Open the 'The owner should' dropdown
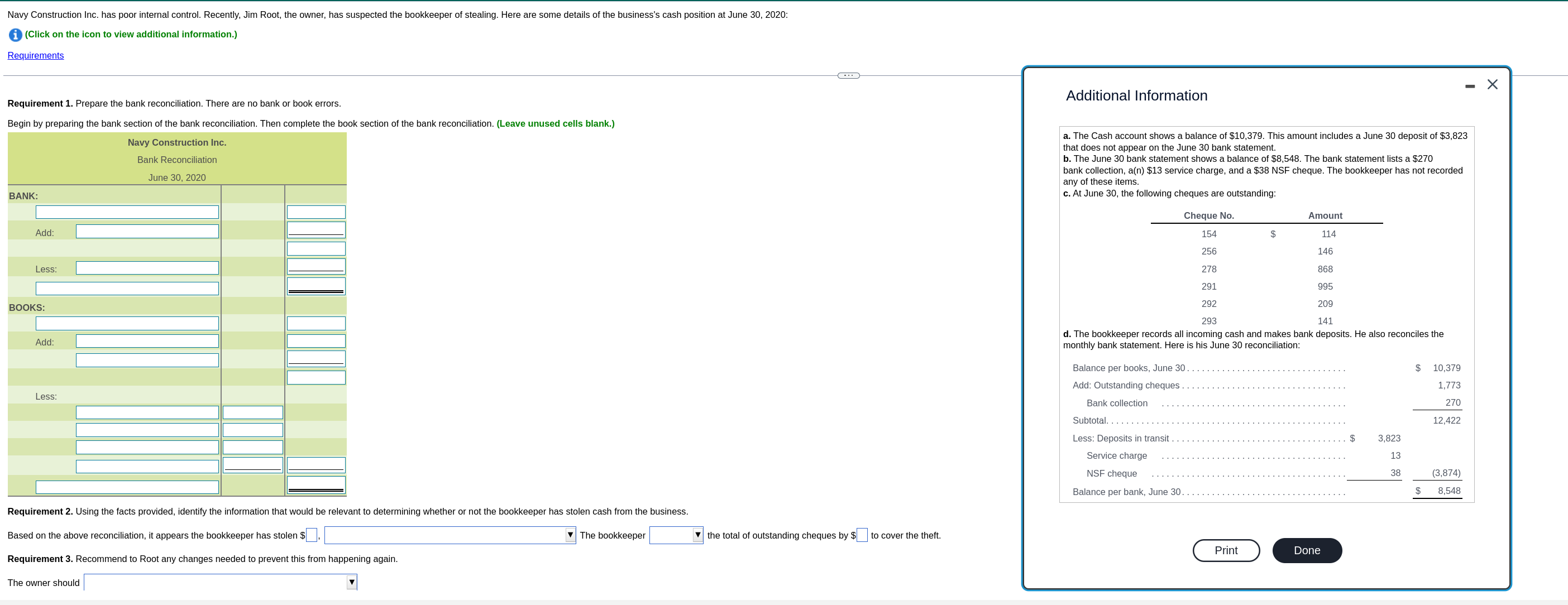 [x=221, y=583]
